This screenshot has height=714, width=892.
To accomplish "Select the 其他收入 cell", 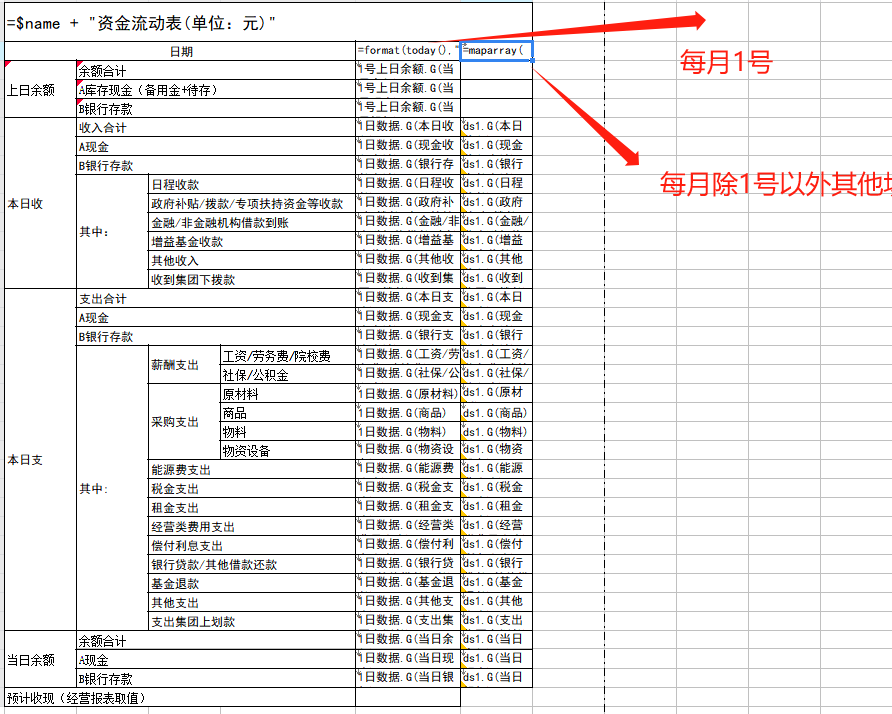I will coord(252,260).
